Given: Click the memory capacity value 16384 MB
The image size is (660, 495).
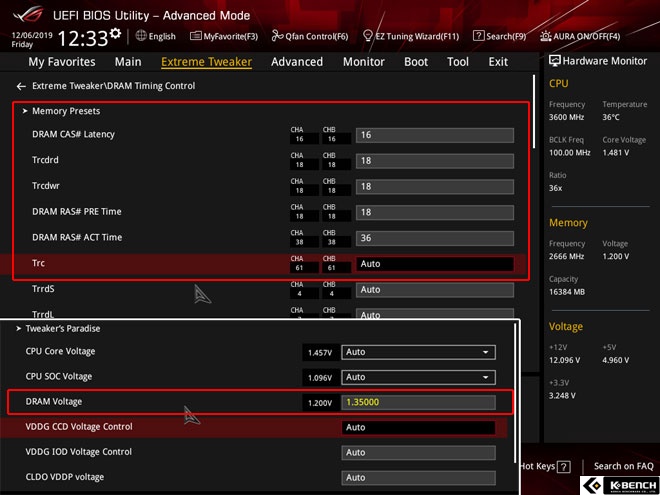Looking at the screenshot, I should [x=567, y=292].
